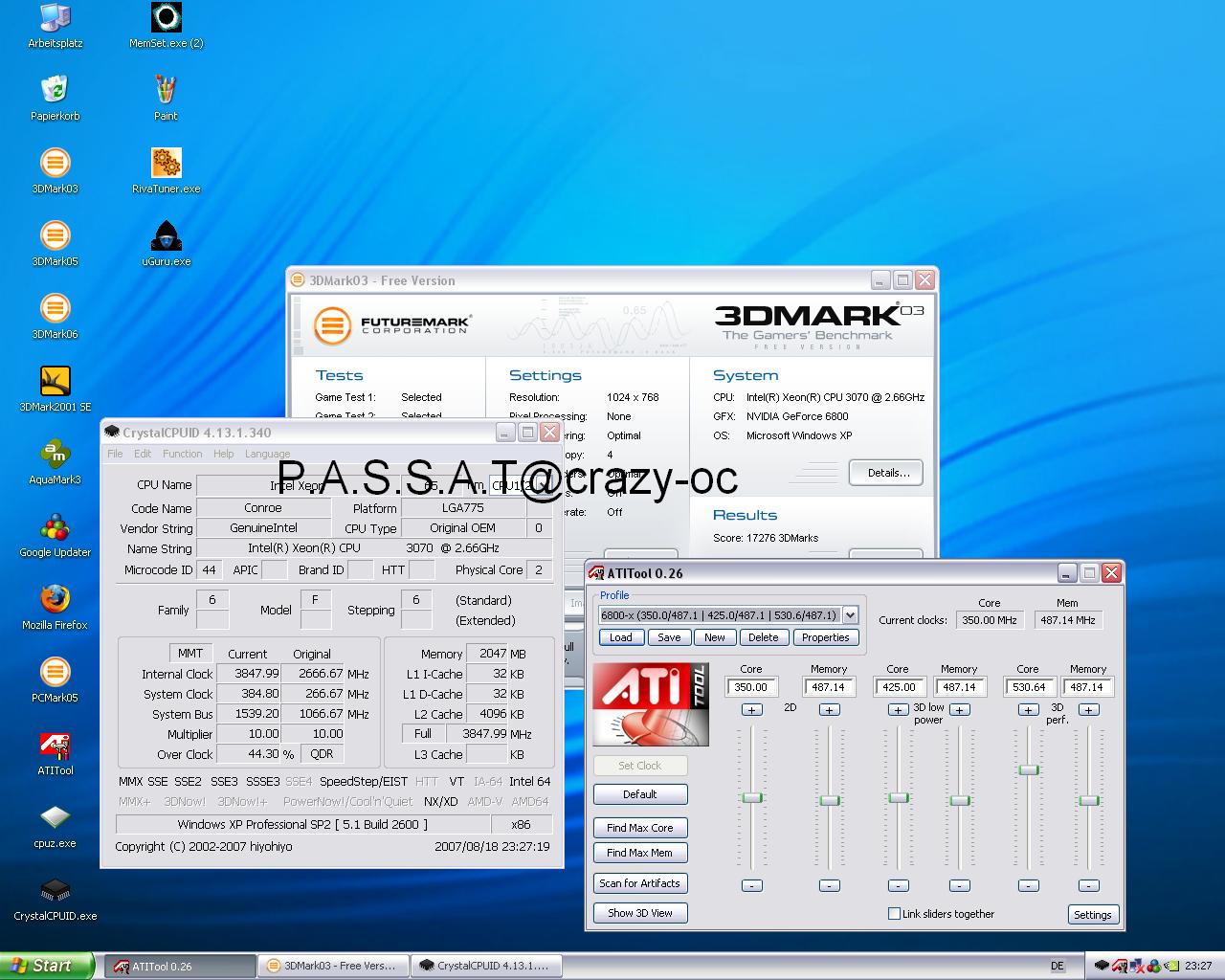This screenshot has width=1225, height=980.
Task: Click Show 3D View button
Action: pos(640,913)
